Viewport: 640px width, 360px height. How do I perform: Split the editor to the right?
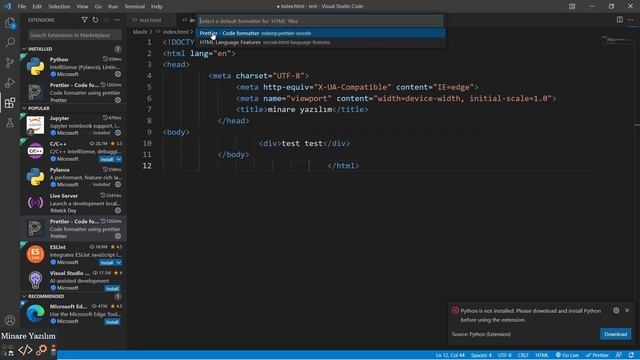(x=620, y=20)
